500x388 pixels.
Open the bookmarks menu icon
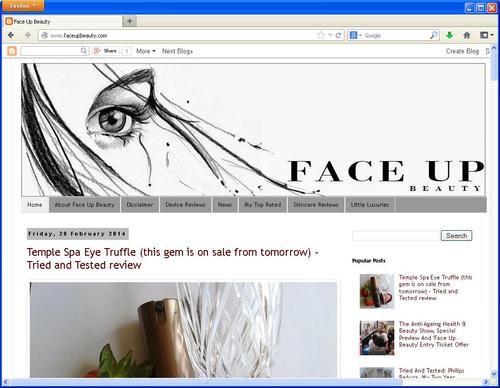point(486,35)
